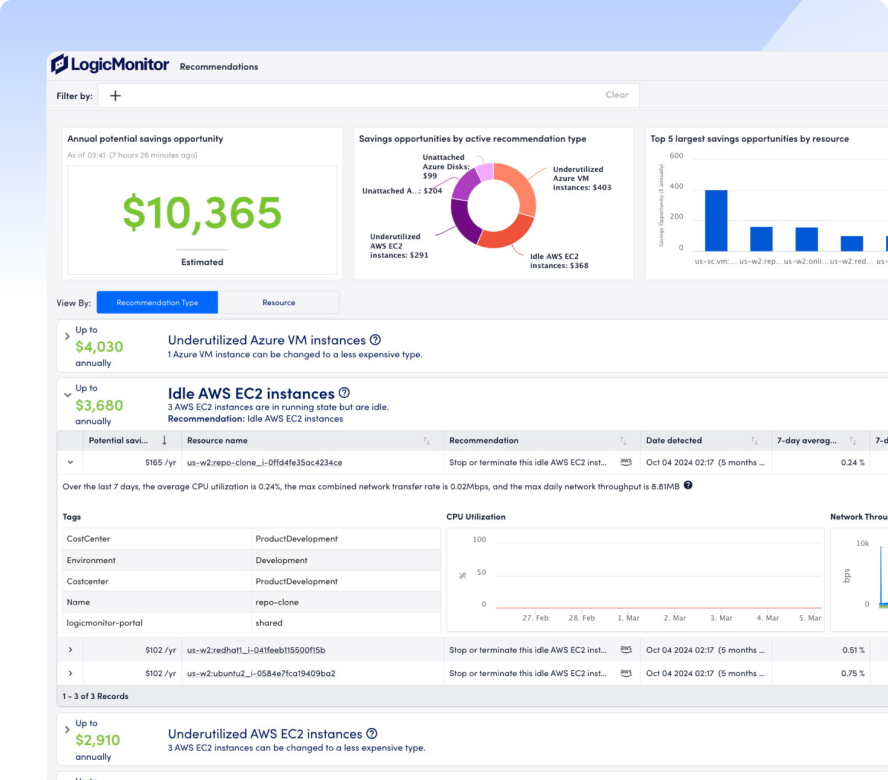Clear the applied filters

[x=617, y=95]
